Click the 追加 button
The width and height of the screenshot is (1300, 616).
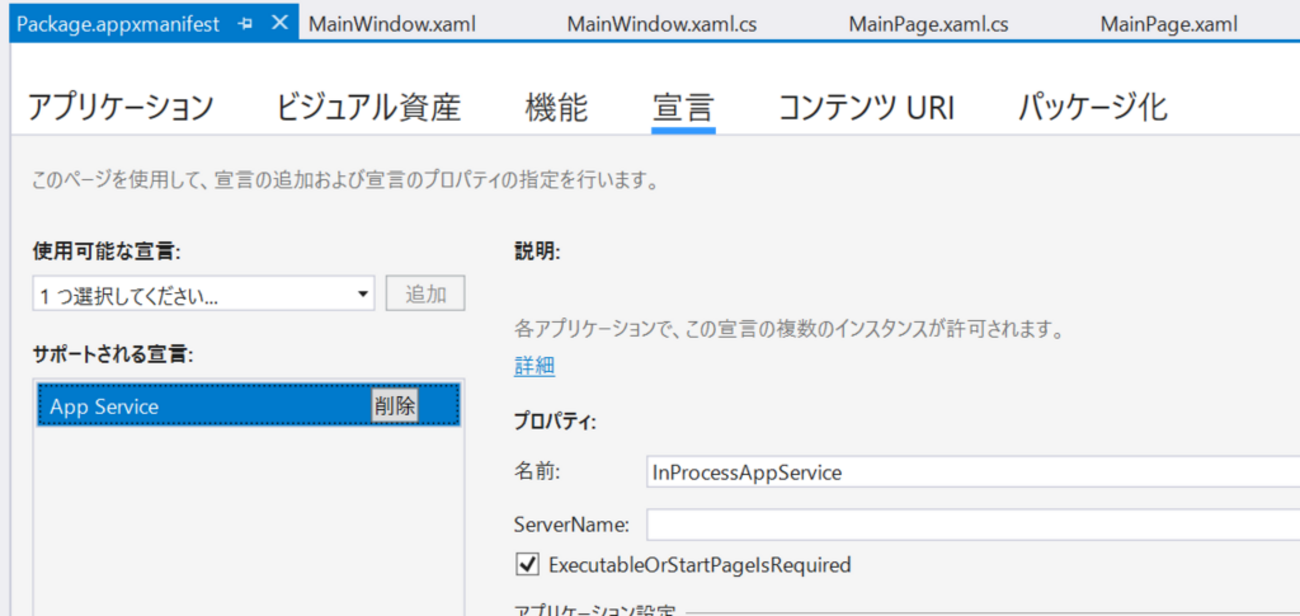pos(426,295)
